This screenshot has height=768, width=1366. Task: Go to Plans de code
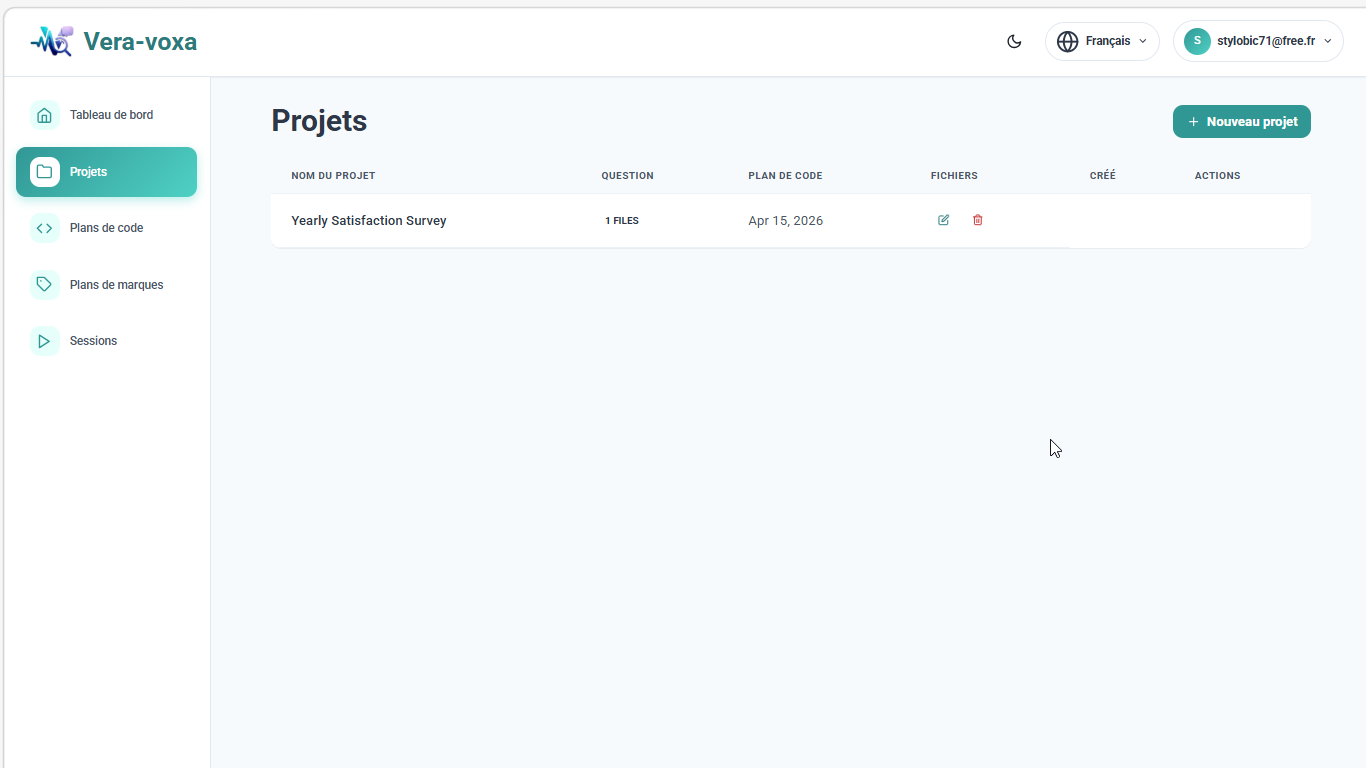tap(106, 228)
